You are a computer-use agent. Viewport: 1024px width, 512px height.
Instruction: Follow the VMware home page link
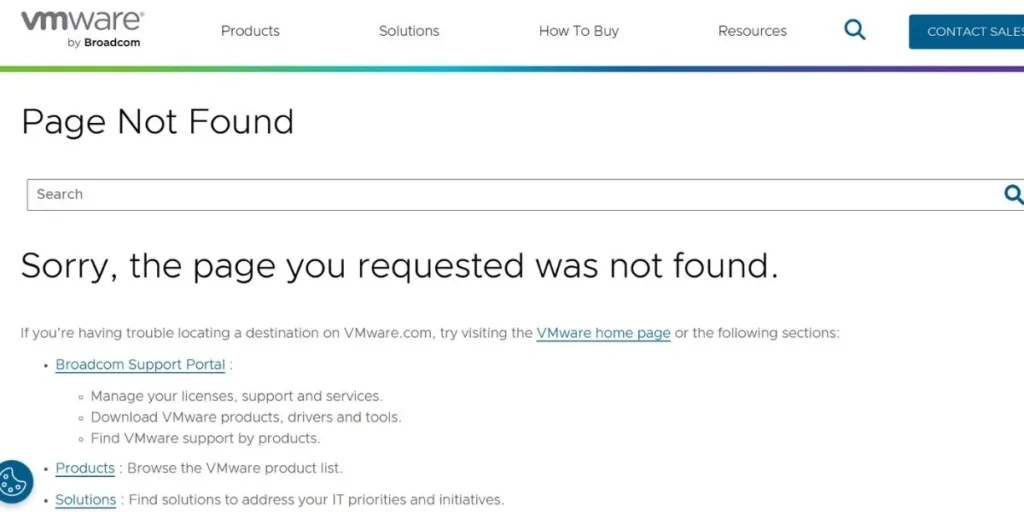[603, 333]
